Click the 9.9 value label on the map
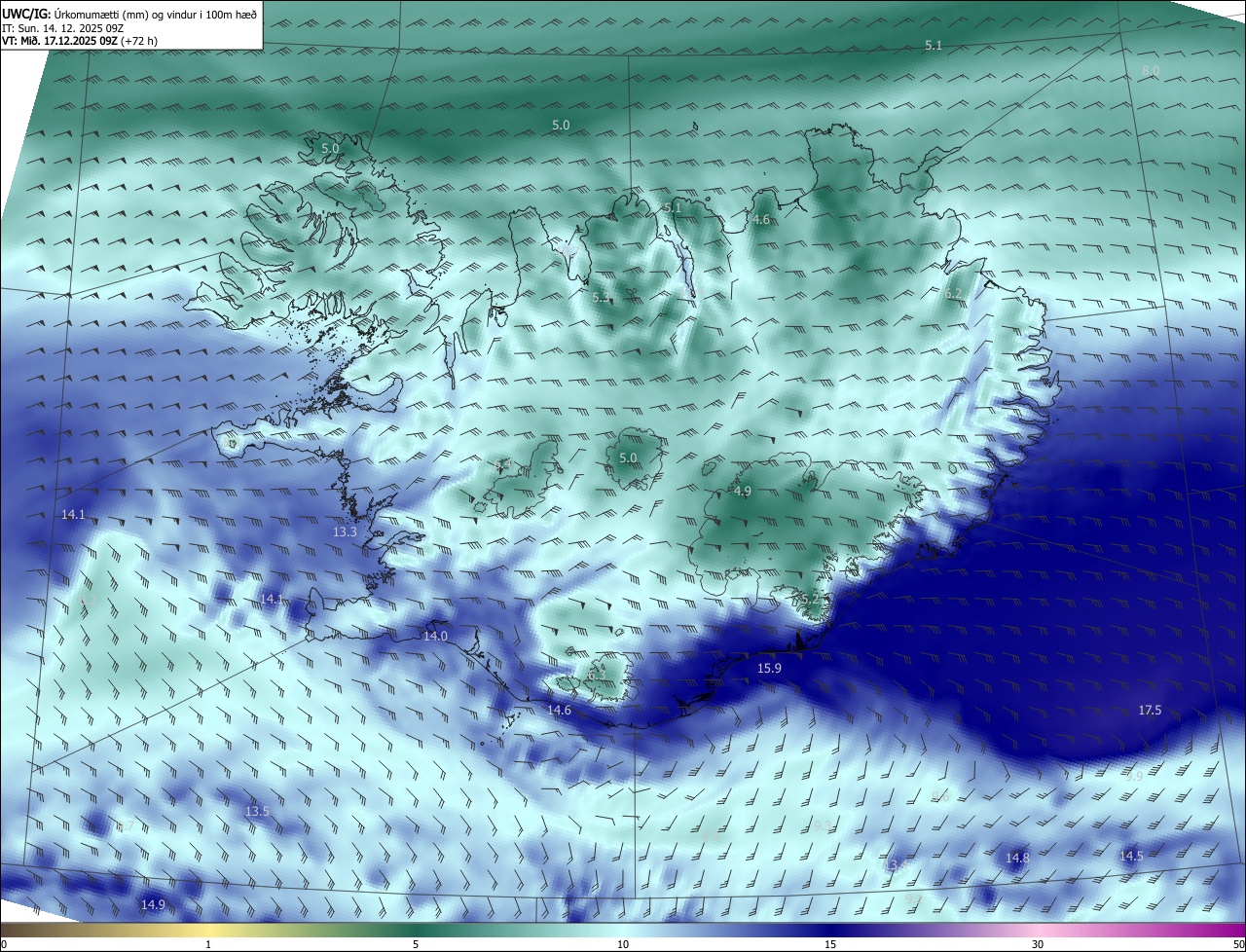The width and height of the screenshot is (1246, 952). coord(1134,776)
